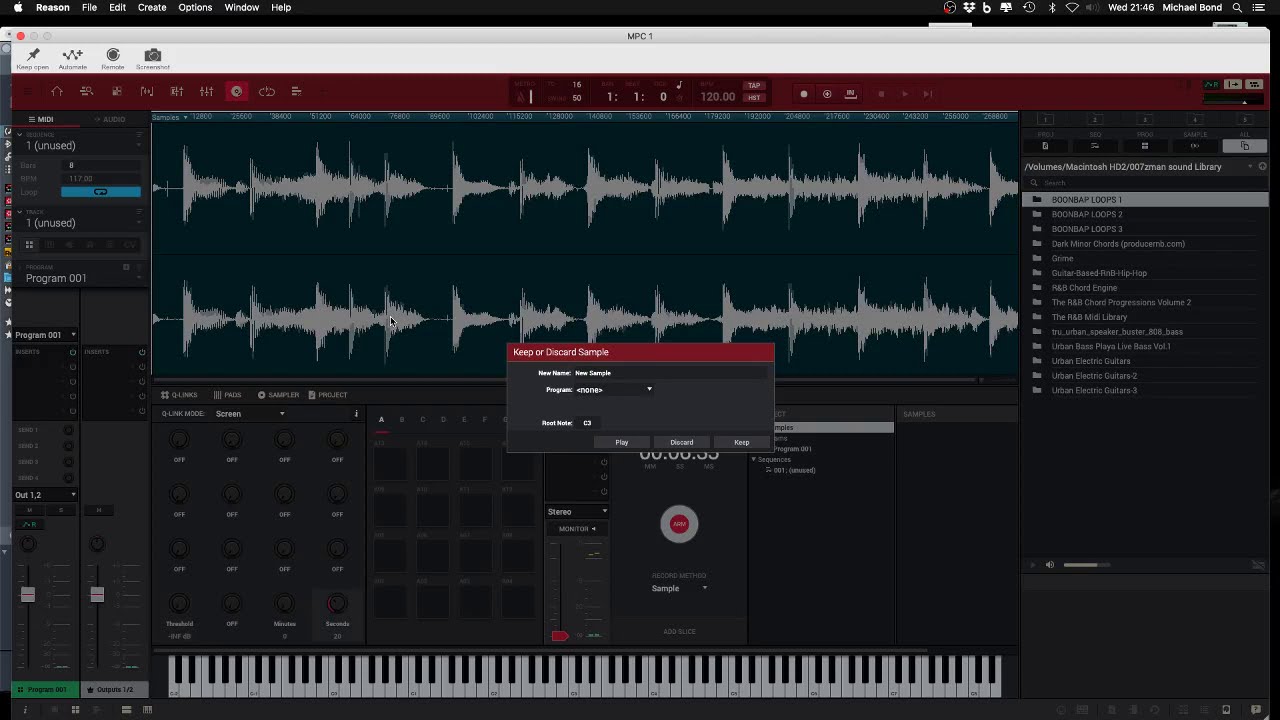Collapse the Sequence section chevron
This screenshot has height=720, width=1280.
pyautogui.click(x=19, y=134)
